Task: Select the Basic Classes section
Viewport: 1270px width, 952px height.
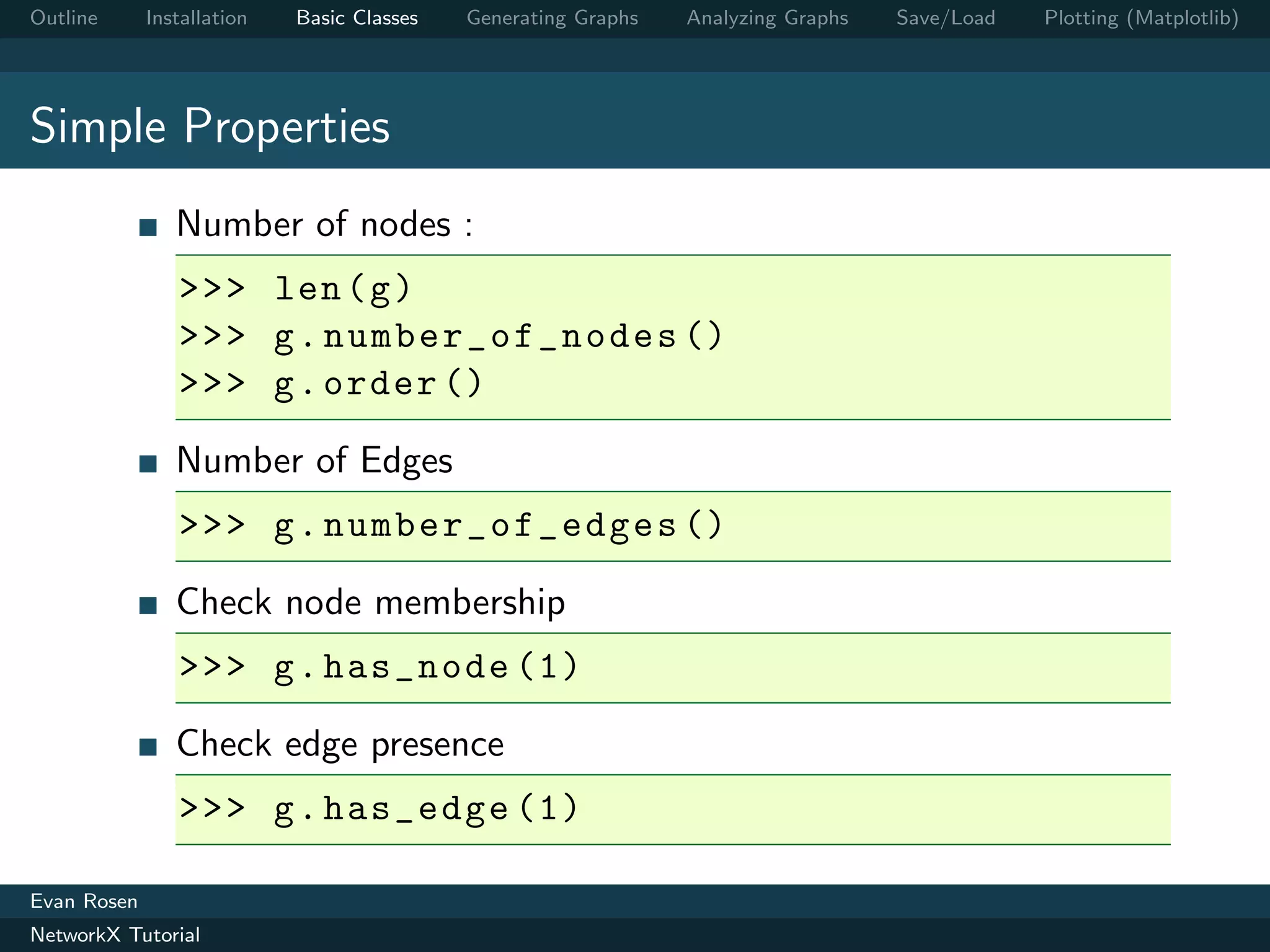Action: point(357,18)
